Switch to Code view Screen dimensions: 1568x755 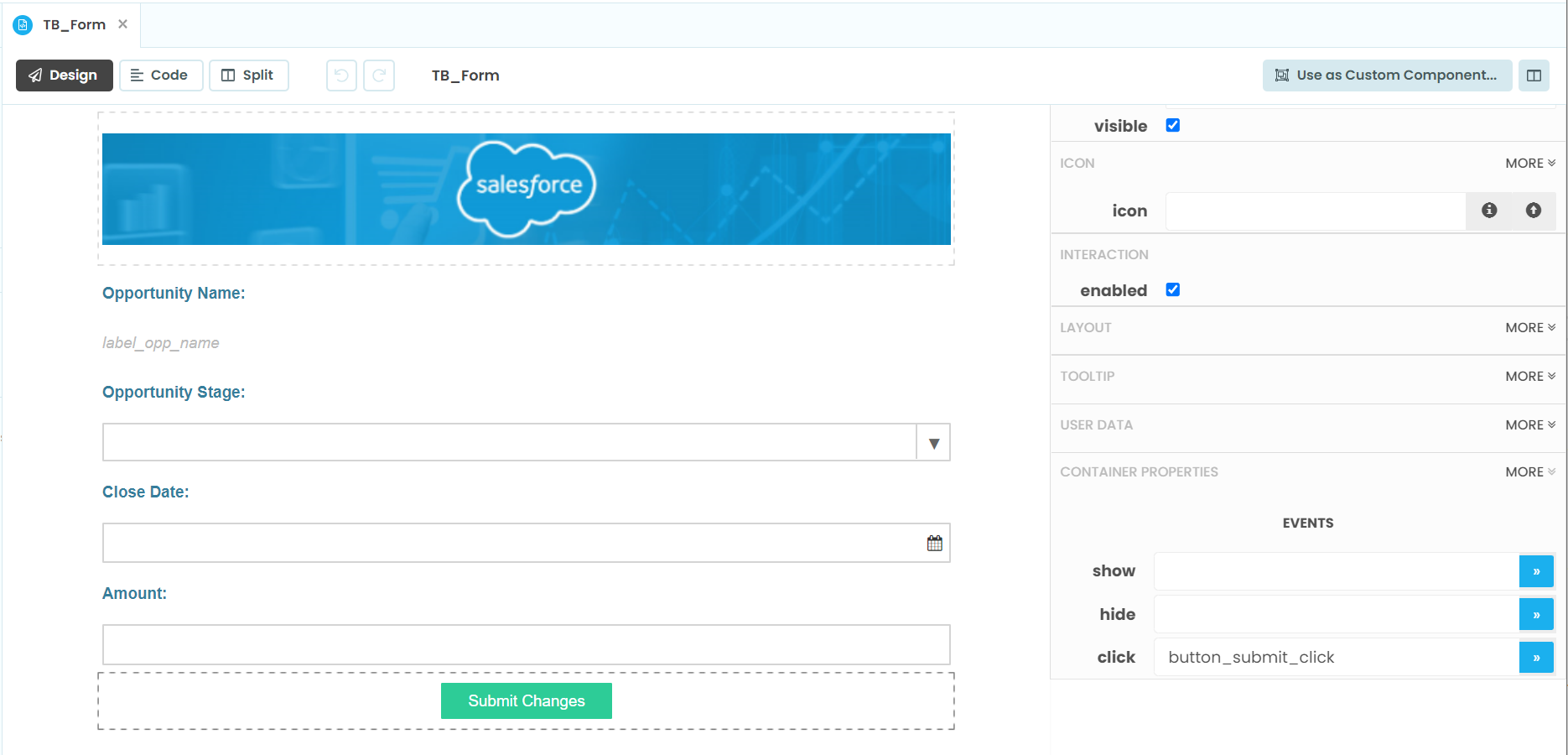[x=161, y=75]
